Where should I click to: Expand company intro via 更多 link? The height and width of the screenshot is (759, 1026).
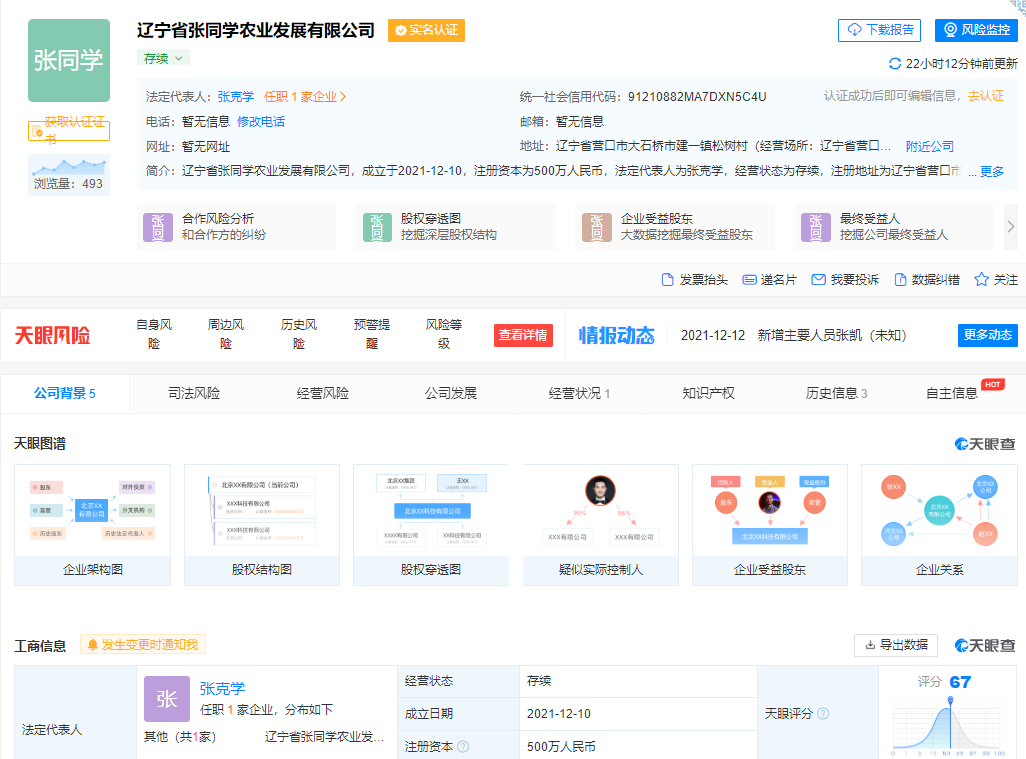pos(992,171)
